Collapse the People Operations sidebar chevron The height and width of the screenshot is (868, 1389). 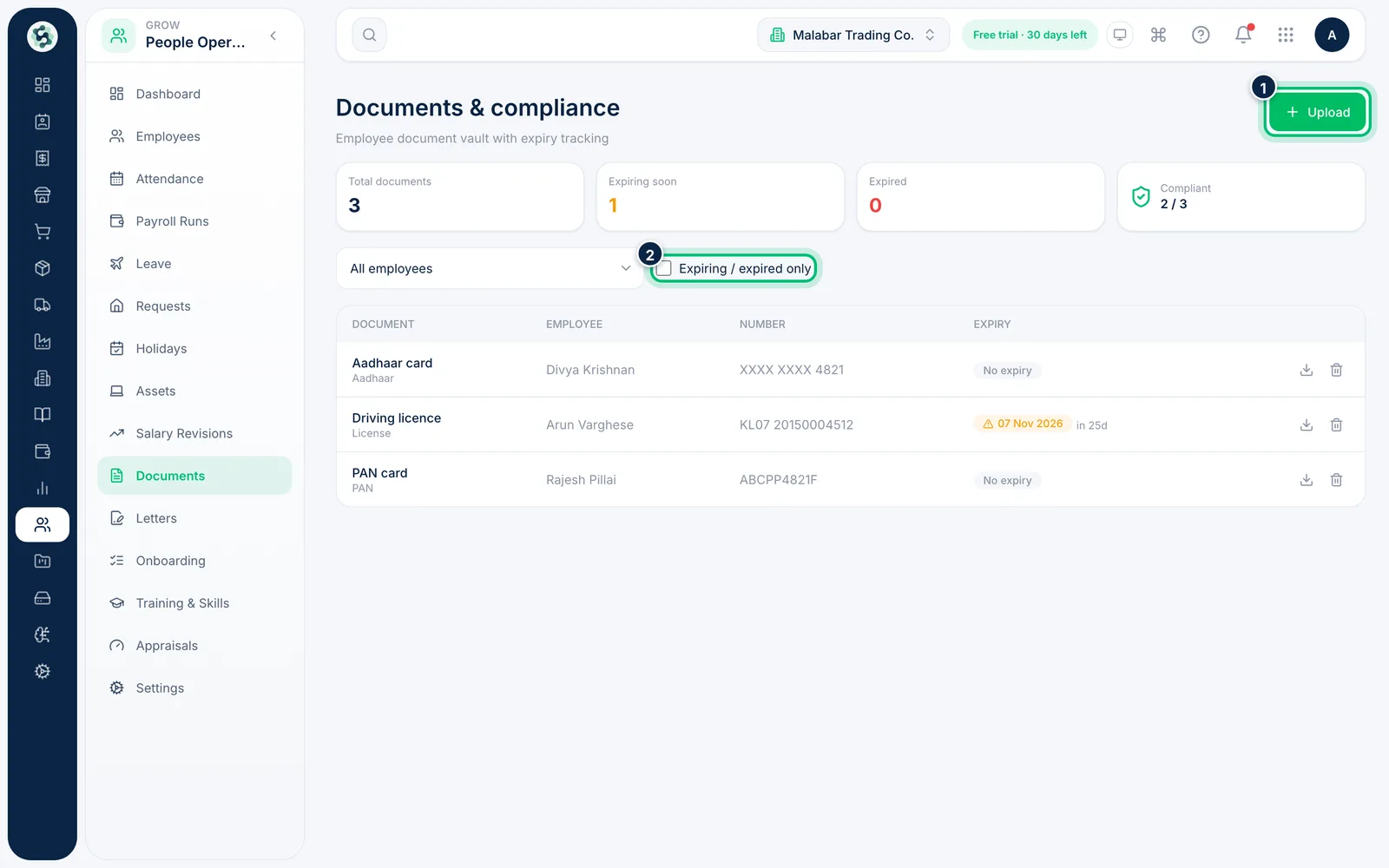[x=273, y=36]
